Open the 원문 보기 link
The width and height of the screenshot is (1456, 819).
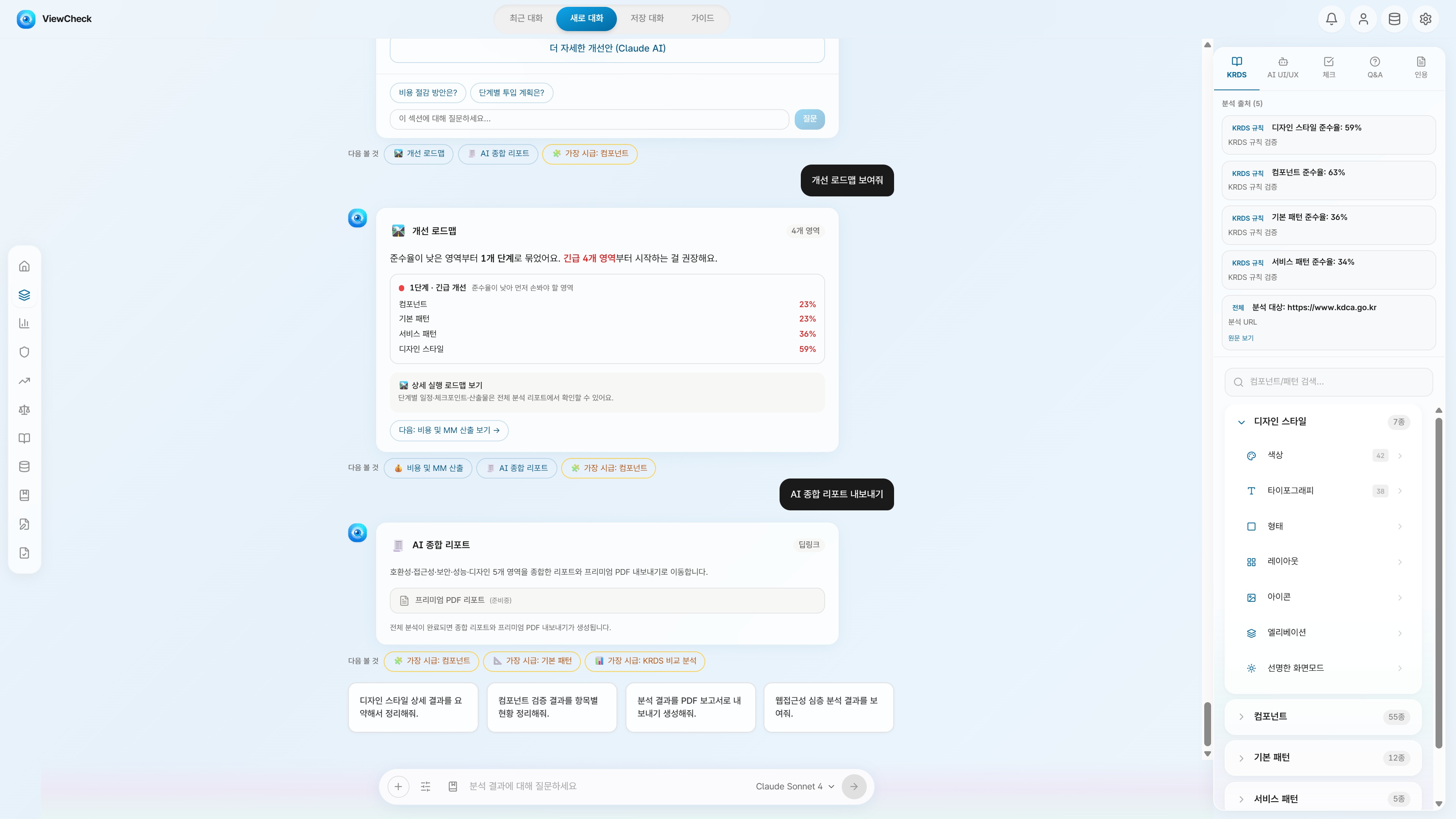(x=1241, y=338)
